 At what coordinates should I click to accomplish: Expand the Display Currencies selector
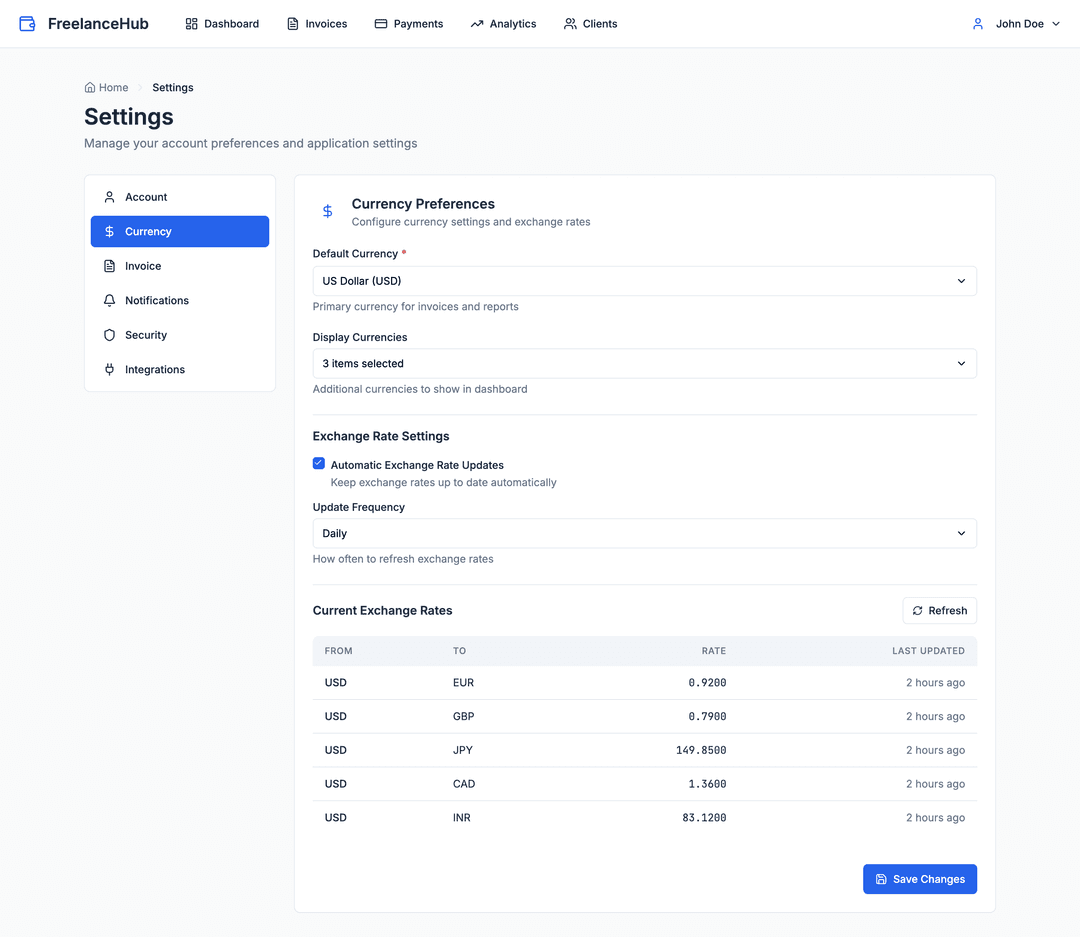(644, 363)
